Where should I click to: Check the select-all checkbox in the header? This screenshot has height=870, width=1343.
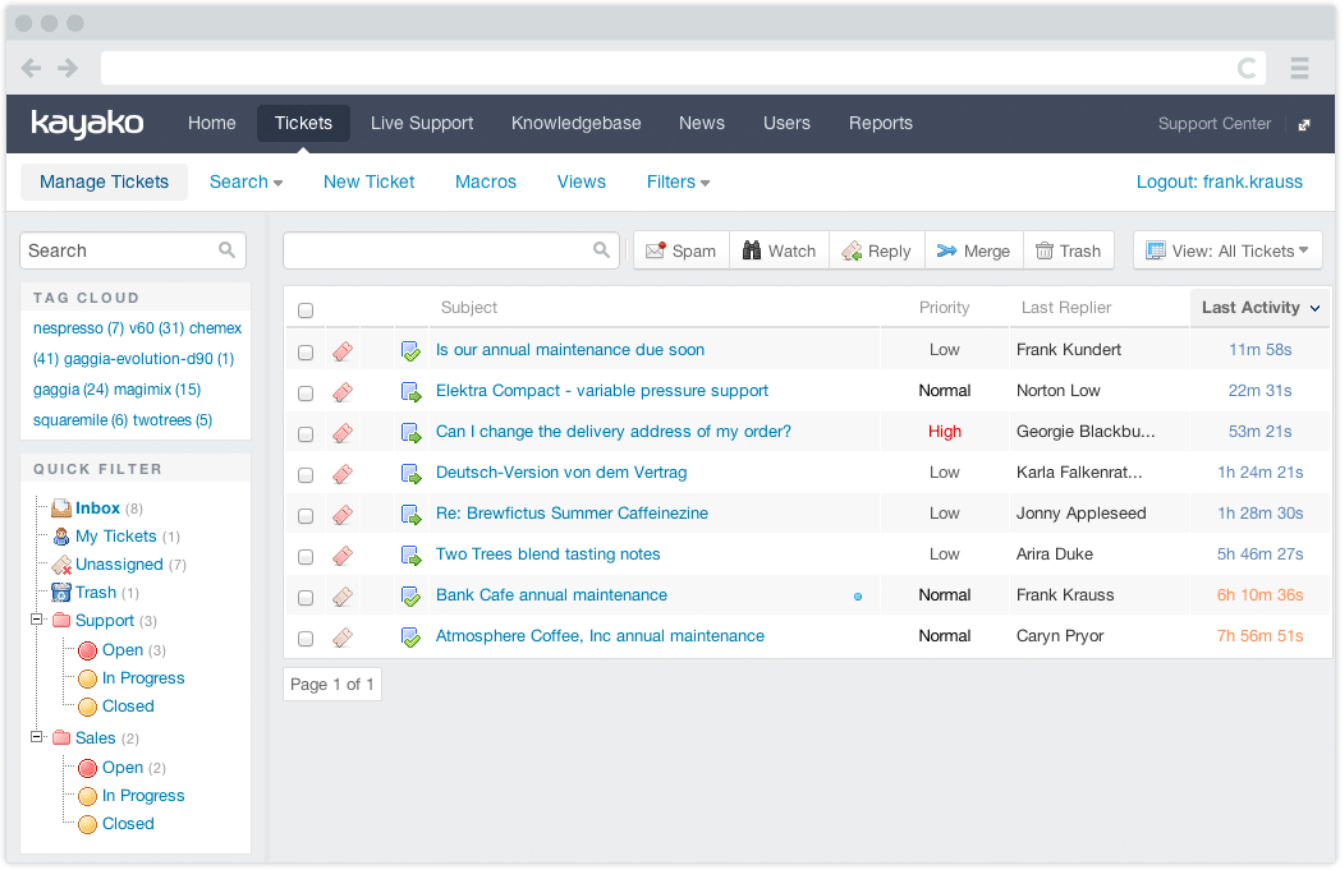(x=305, y=310)
